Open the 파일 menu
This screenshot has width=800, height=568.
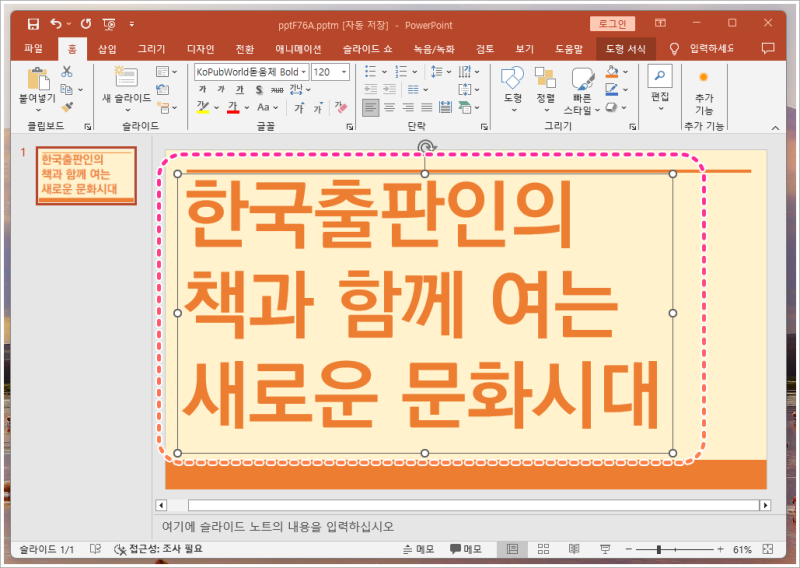click(34, 48)
